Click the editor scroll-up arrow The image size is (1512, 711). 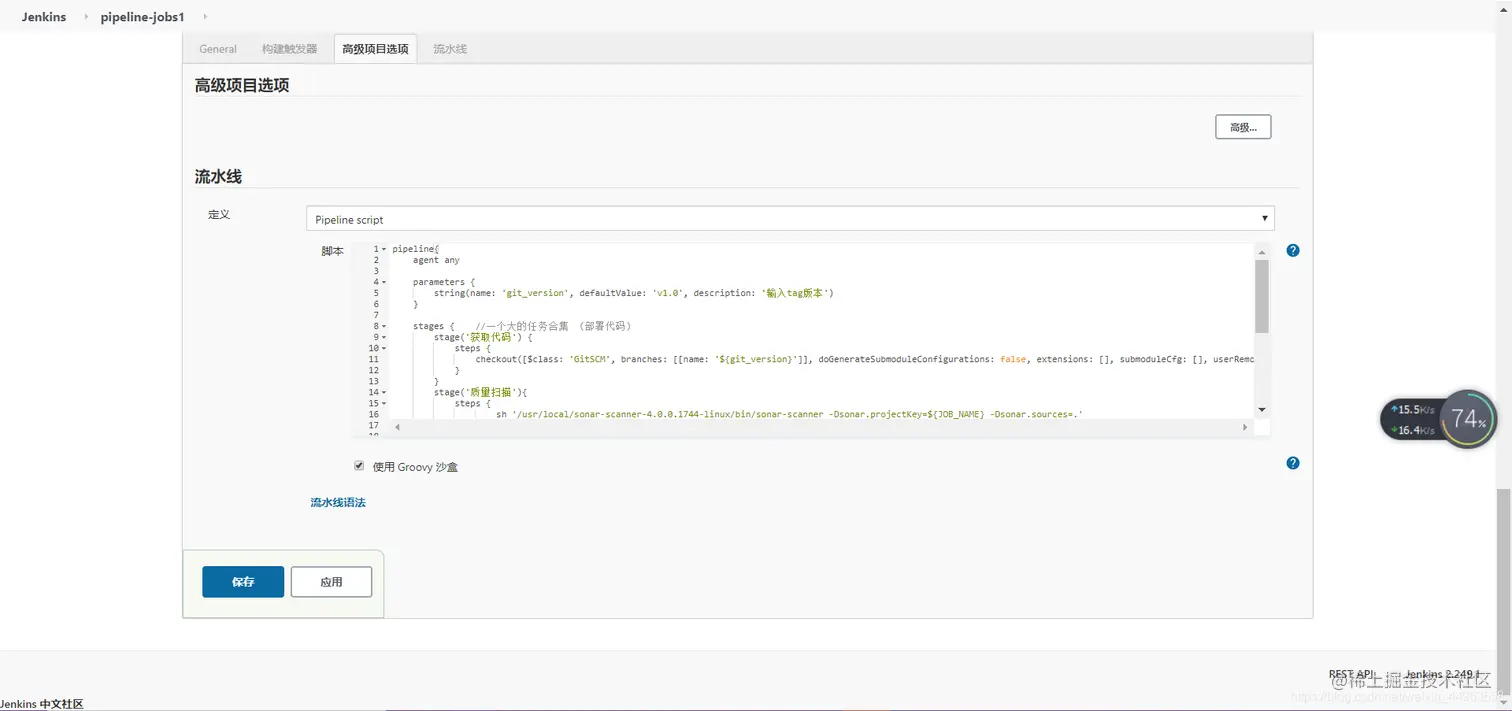pos(1262,252)
